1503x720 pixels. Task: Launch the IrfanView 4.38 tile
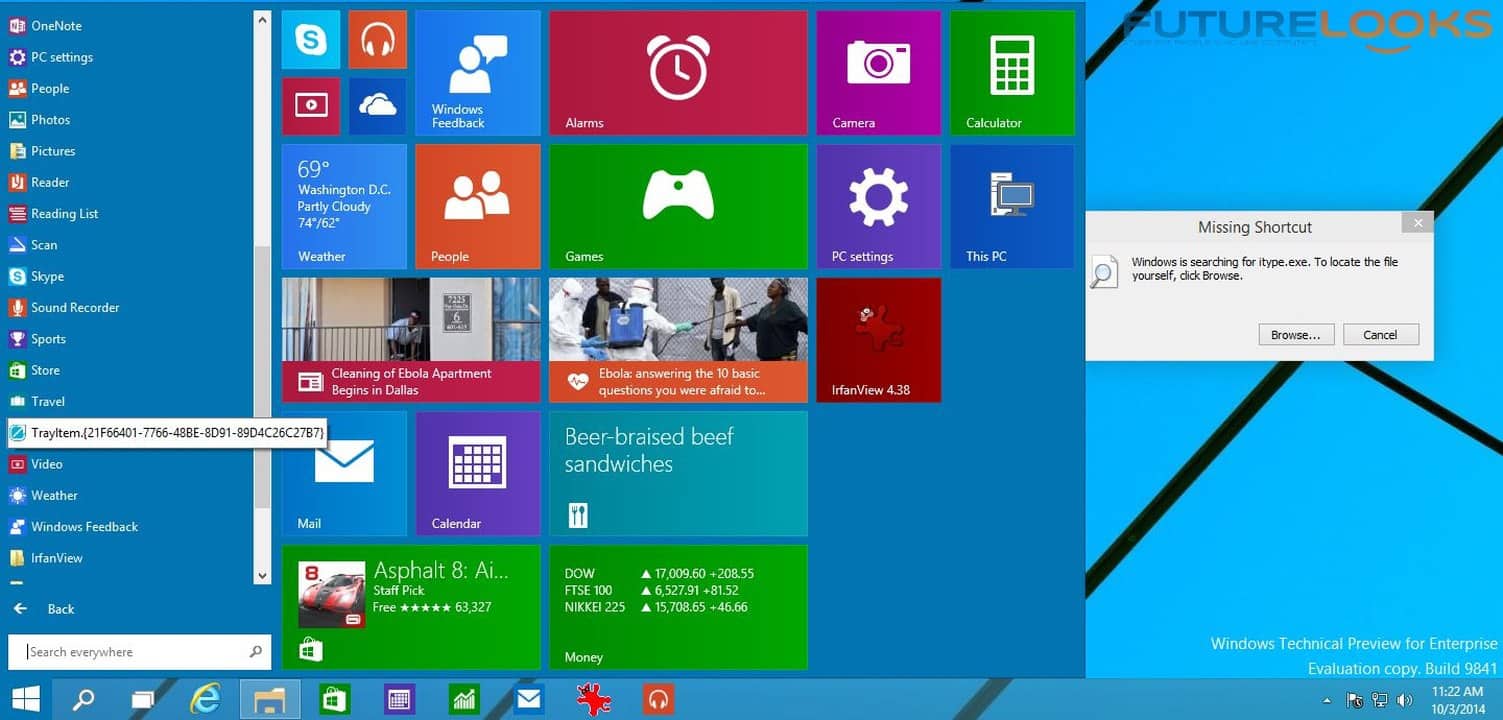[x=878, y=340]
